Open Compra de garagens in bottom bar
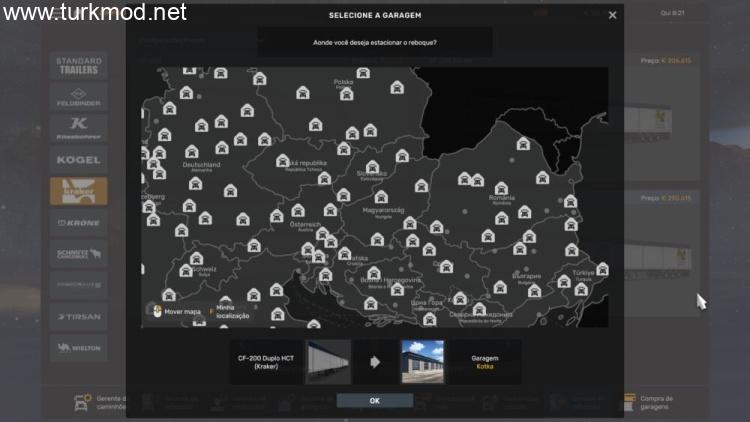The image size is (750, 422). tap(649, 402)
